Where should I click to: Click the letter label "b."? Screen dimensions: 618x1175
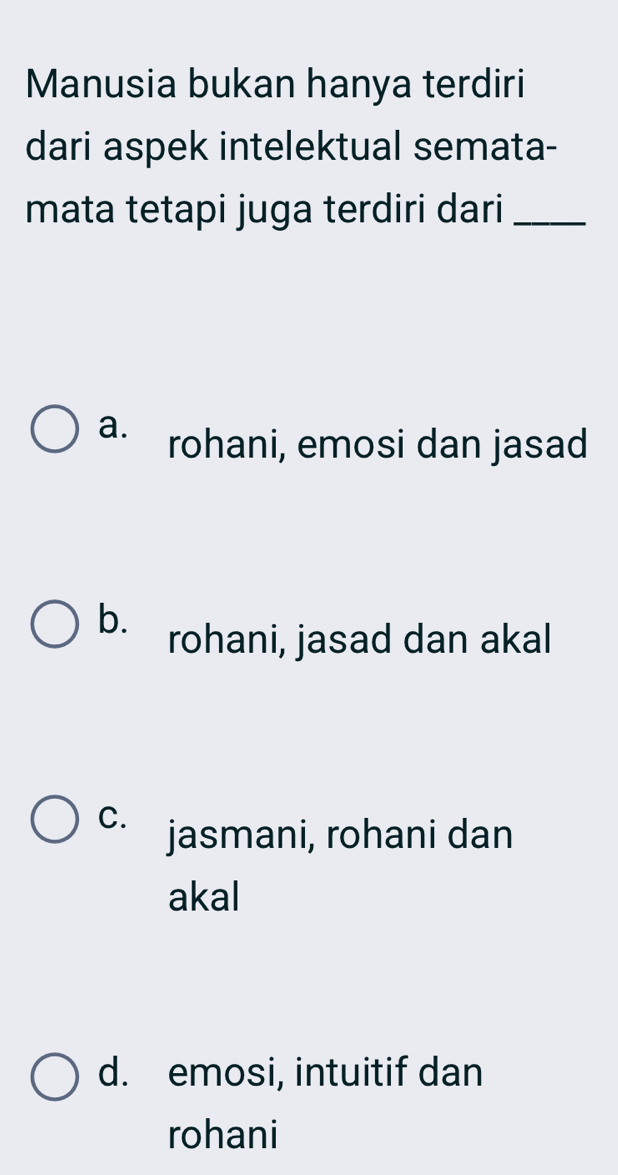114,620
